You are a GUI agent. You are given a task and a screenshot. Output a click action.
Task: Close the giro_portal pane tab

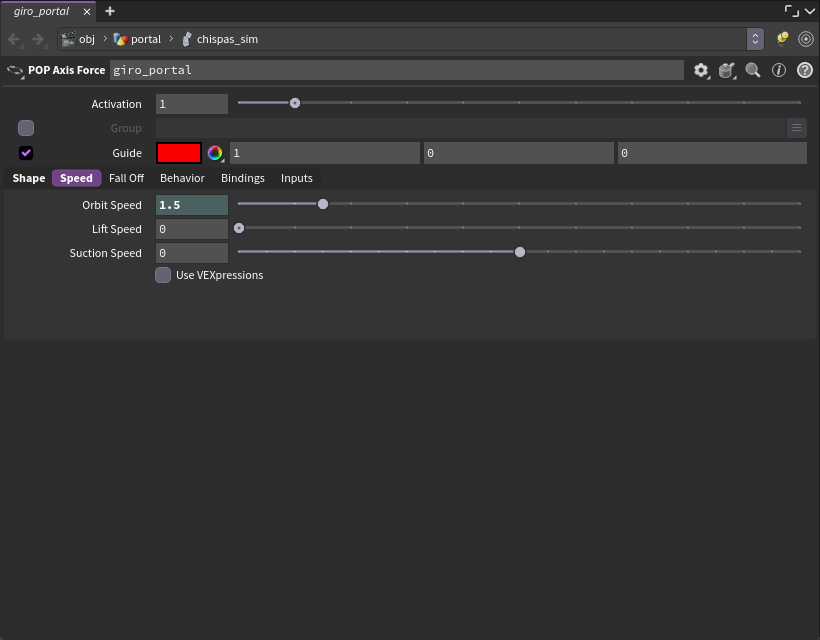tap(87, 12)
